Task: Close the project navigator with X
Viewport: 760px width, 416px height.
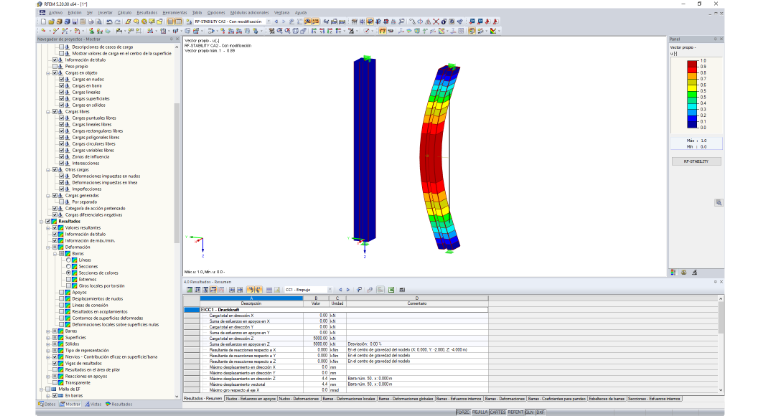Action: (x=177, y=39)
